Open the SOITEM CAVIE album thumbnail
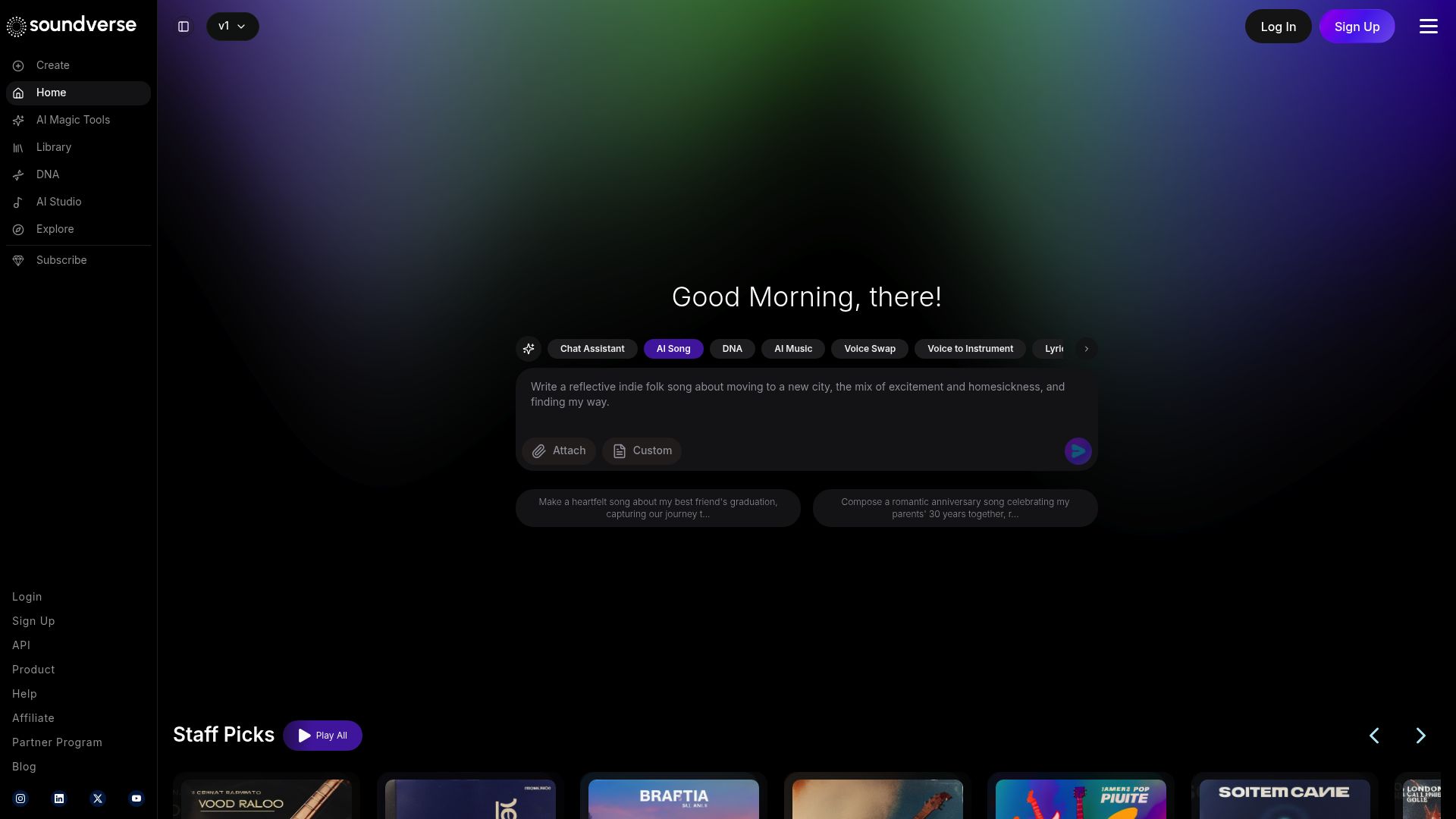Viewport: 1456px width, 819px height. [x=1285, y=799]
